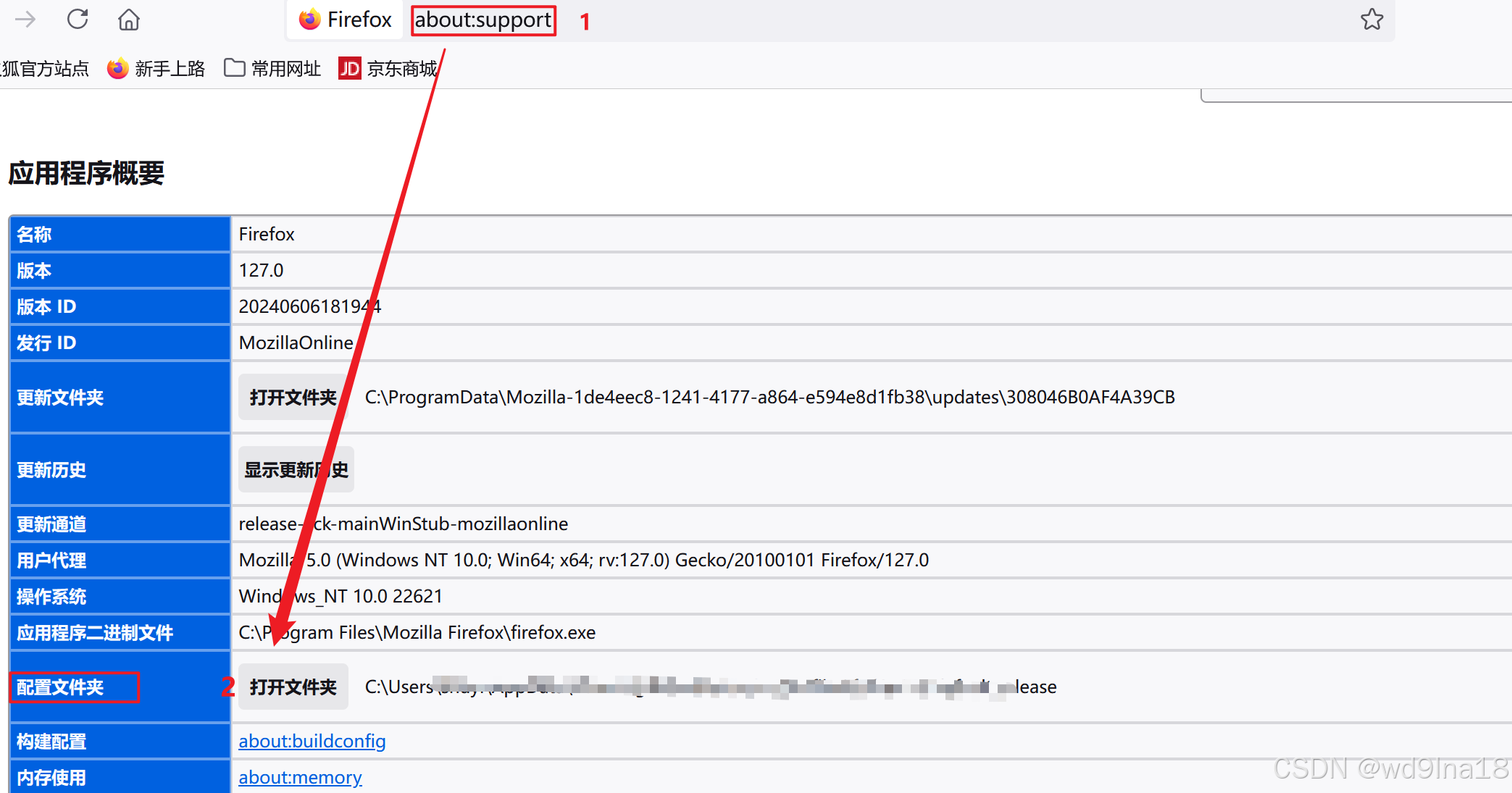1512x793 pixels.
Task: Select the update folder path text
Action: 770,397
